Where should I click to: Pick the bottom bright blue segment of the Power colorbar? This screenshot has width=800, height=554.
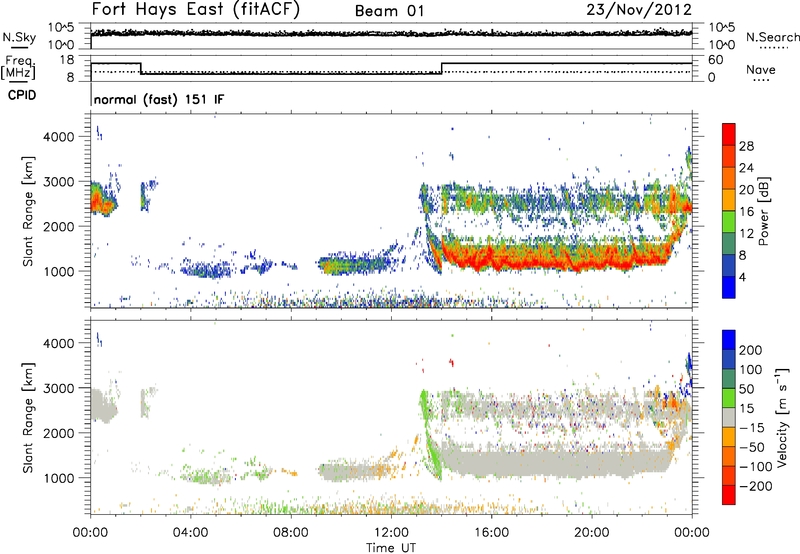[x=729, y=287]
